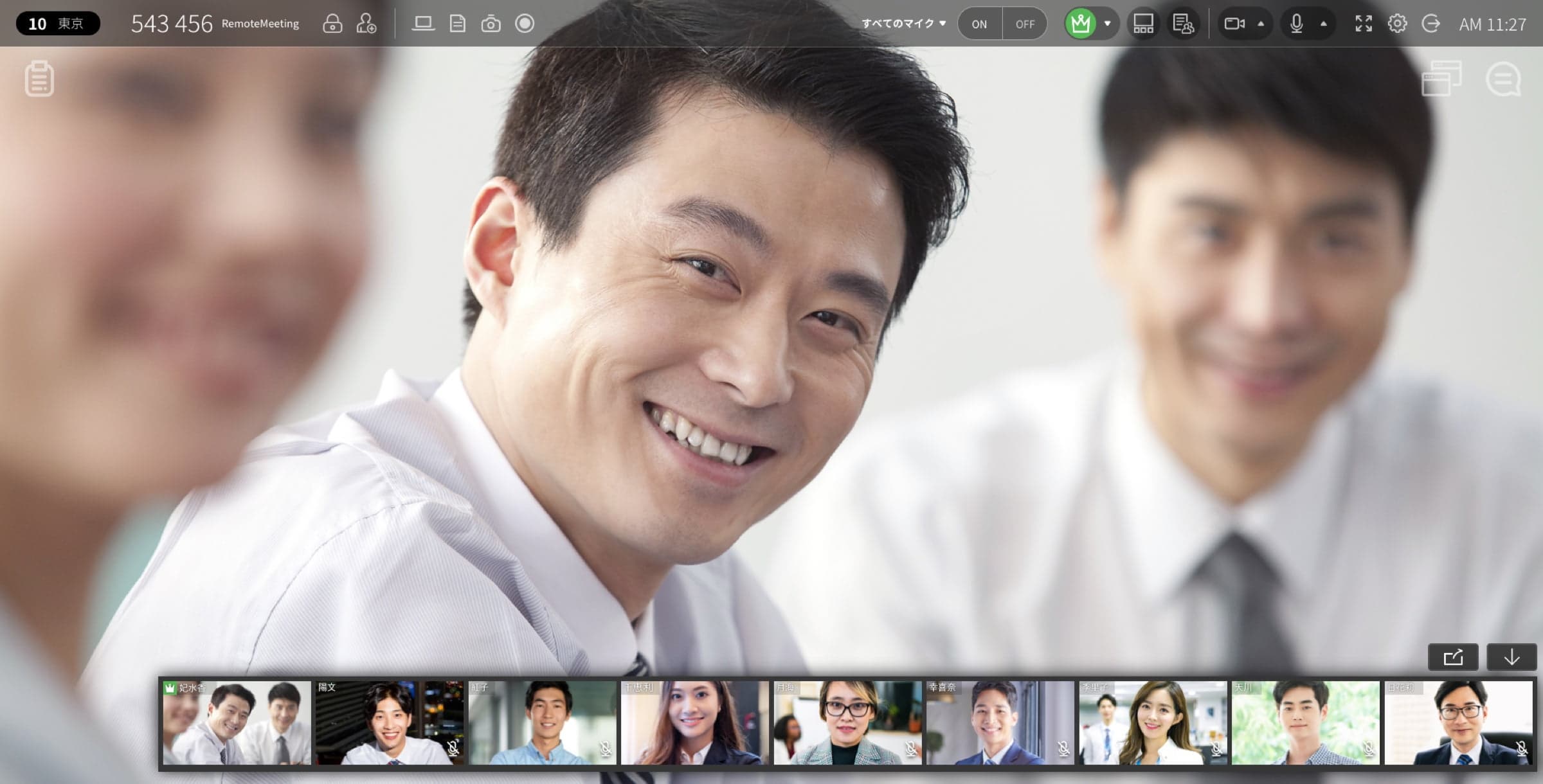Start screen sharing with the laptop icon
1543x784 pixels.
(x=423, y=24)
